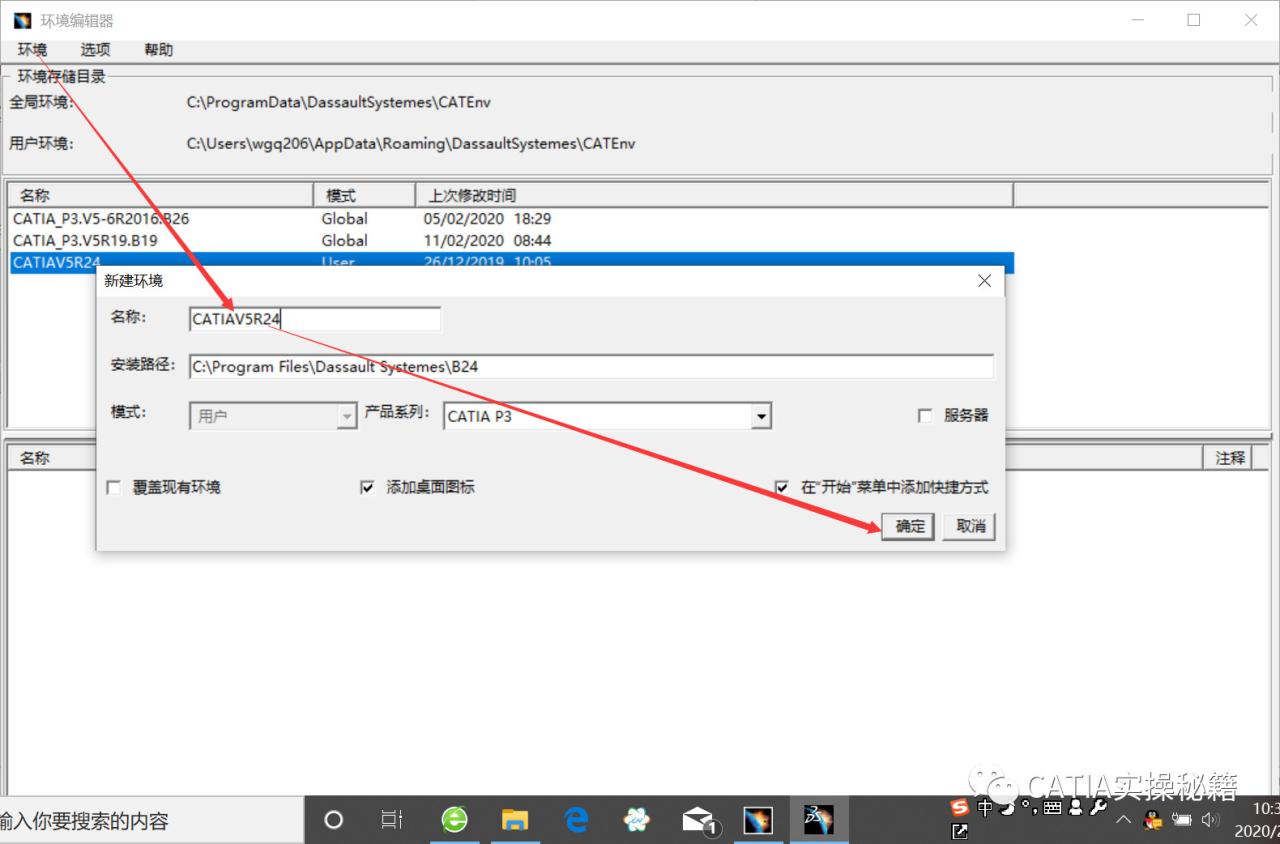Screen dimensions: 1280x844
Task: Click the 安装路径 input field
Action: pos(590,367)
